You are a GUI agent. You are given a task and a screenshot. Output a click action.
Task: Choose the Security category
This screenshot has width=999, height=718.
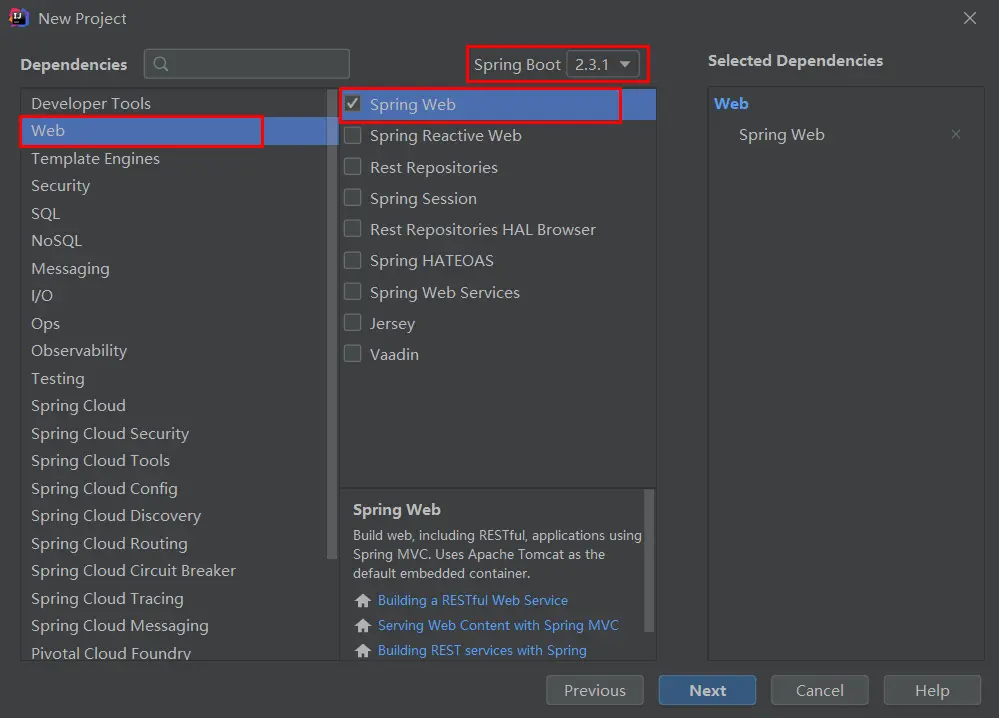click(174, 186)
